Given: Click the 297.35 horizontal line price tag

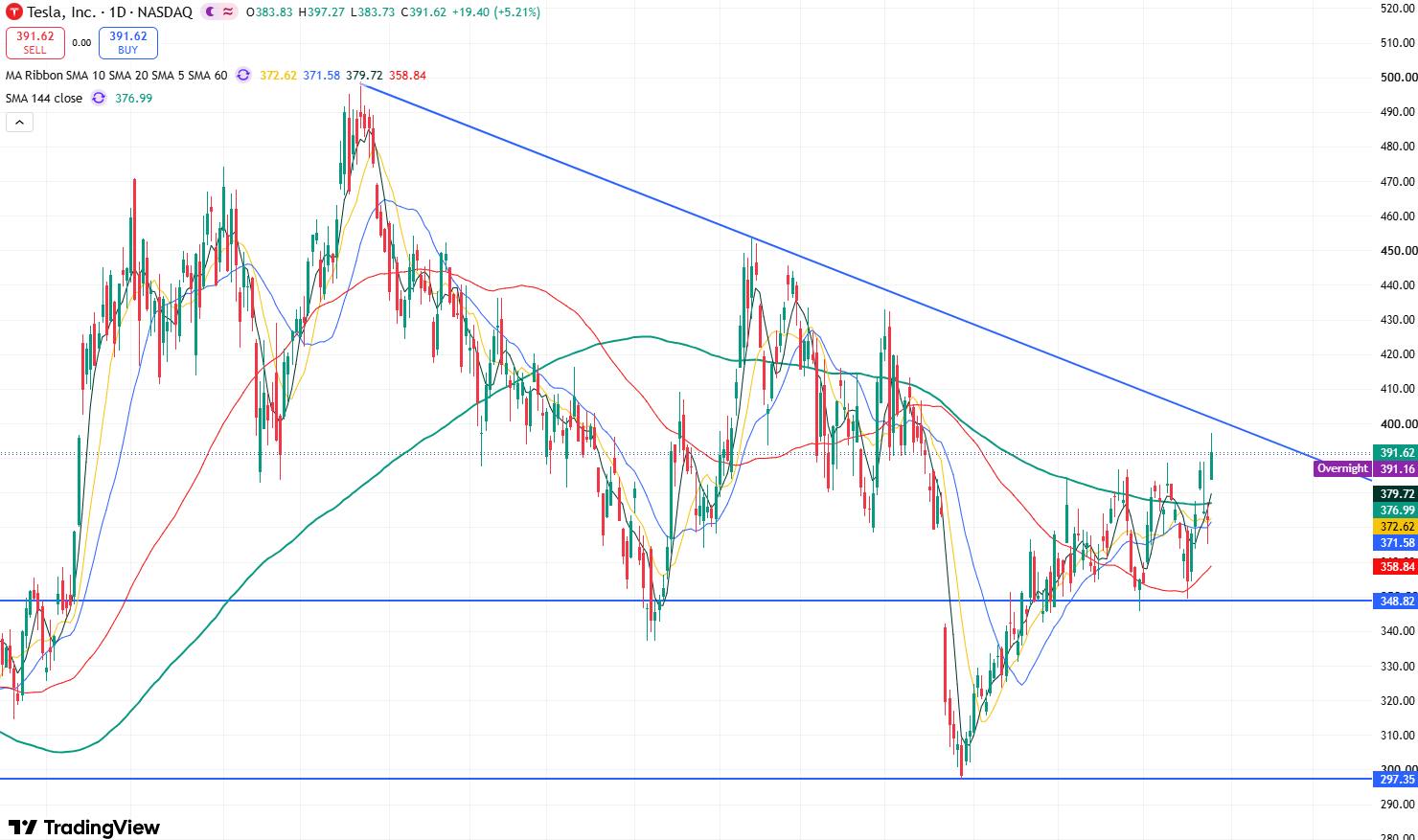Looking at the screenshot, I should 1395,779.
